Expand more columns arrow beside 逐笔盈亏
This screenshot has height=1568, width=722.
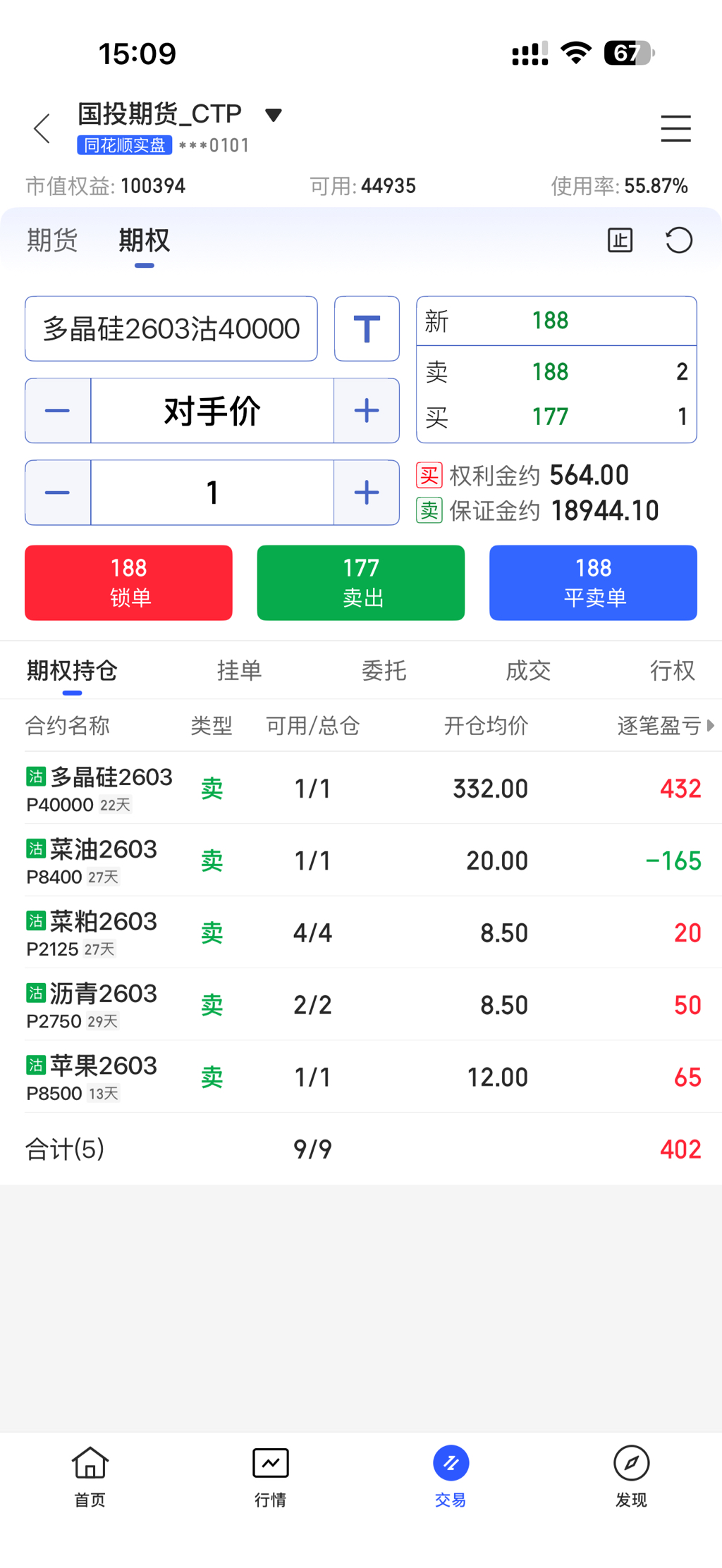710,725
